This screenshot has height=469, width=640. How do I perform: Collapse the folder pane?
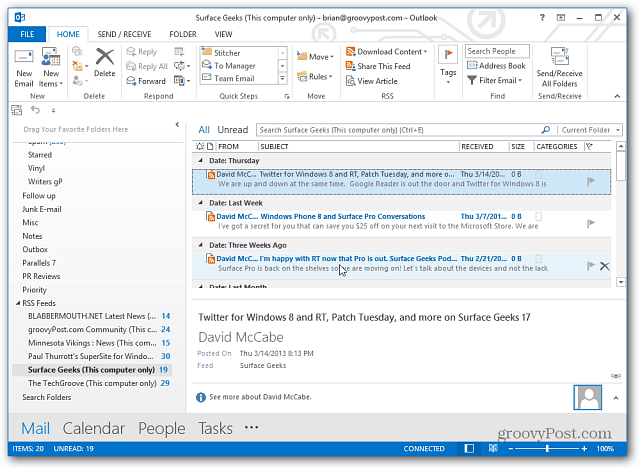point(177,124)
